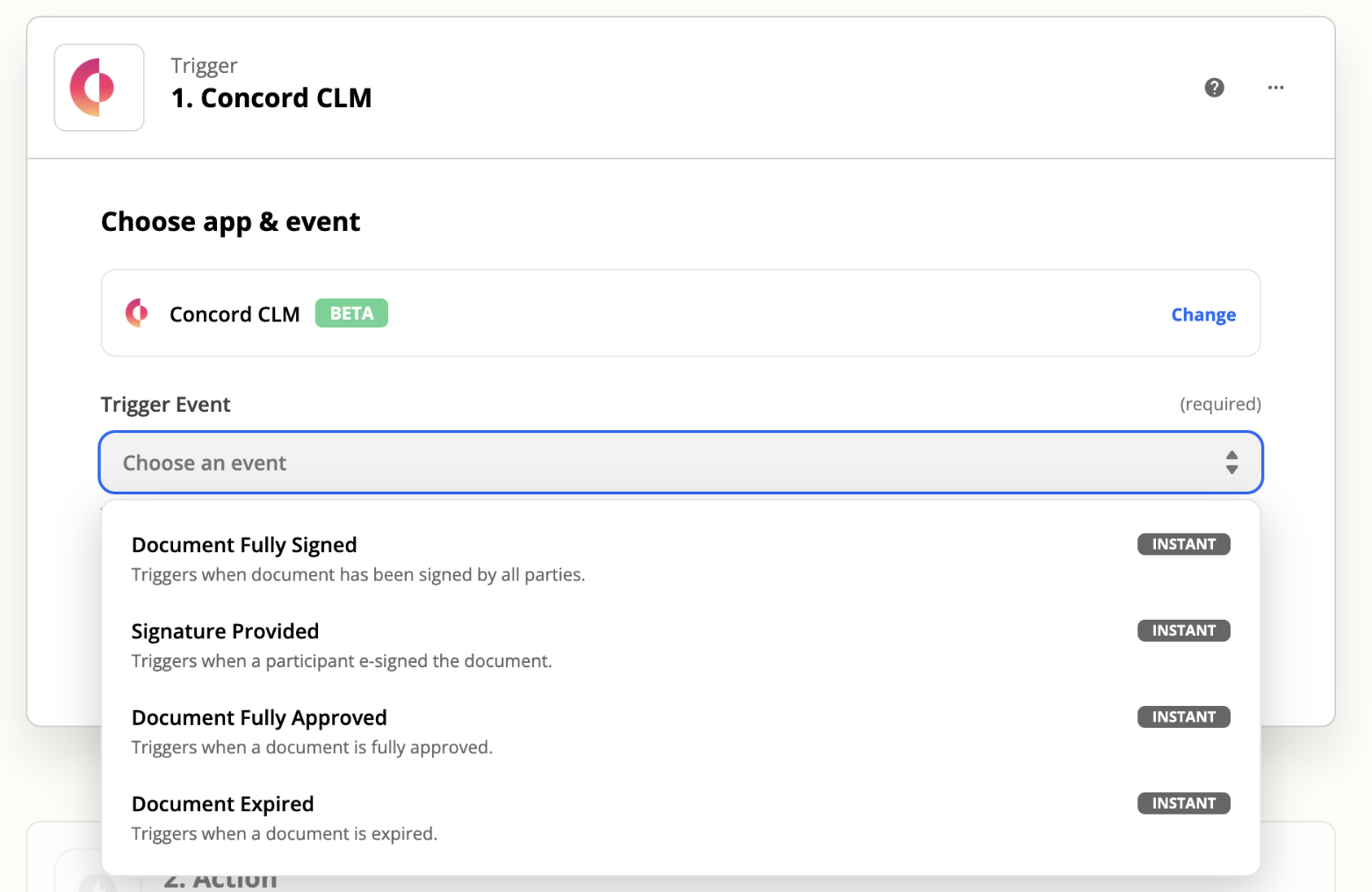1372x892 pixels.
Task: Click INSTANT badge beside Document Fully Signed
Action: [1183, 544]
